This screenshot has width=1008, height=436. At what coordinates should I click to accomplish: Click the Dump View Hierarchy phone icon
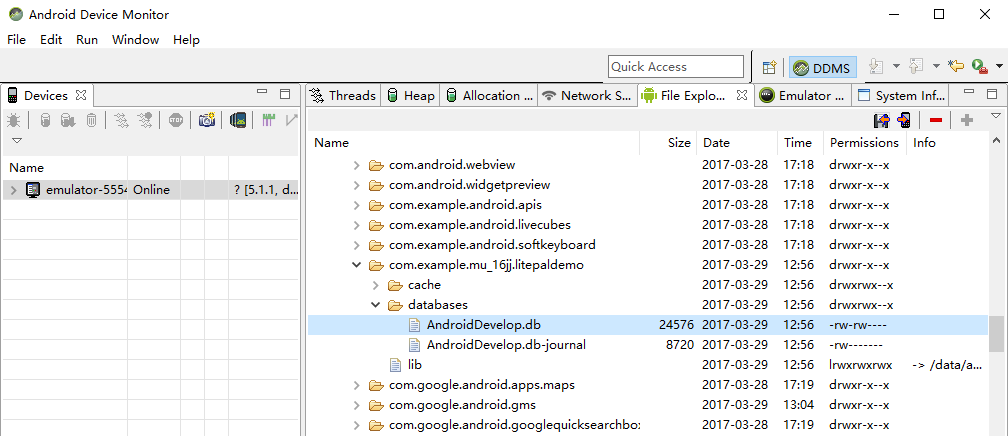(238, 120)
